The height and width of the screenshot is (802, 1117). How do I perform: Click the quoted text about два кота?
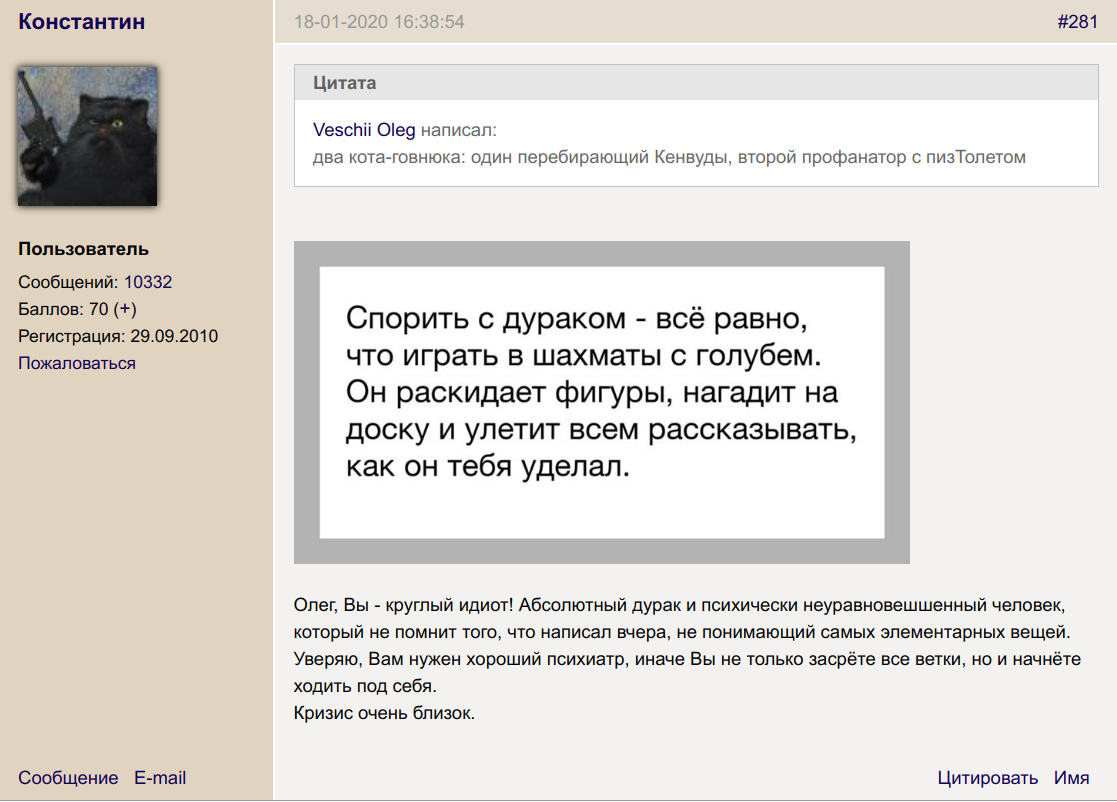pos(669,157)
